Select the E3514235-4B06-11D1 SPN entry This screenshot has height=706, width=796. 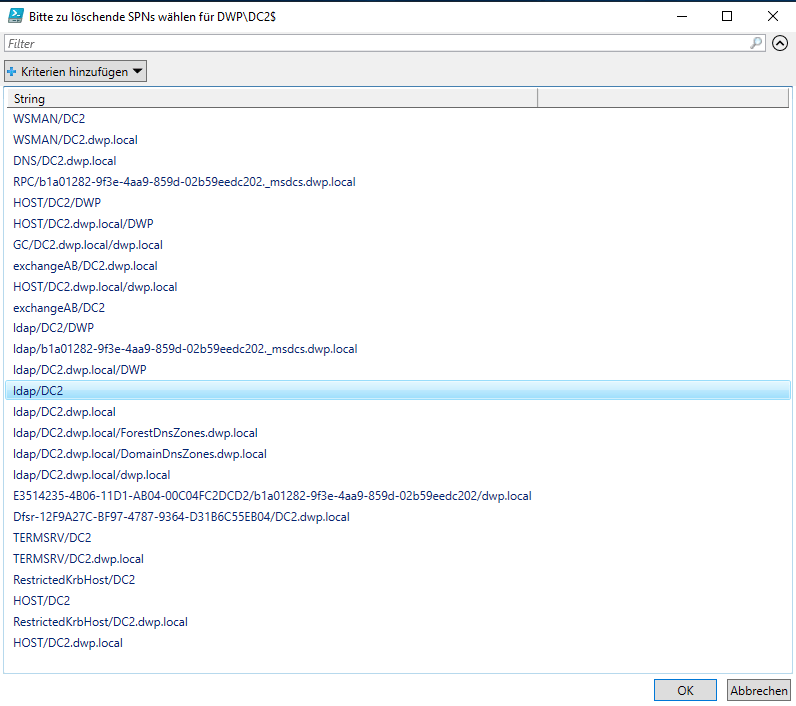[272, 496]
